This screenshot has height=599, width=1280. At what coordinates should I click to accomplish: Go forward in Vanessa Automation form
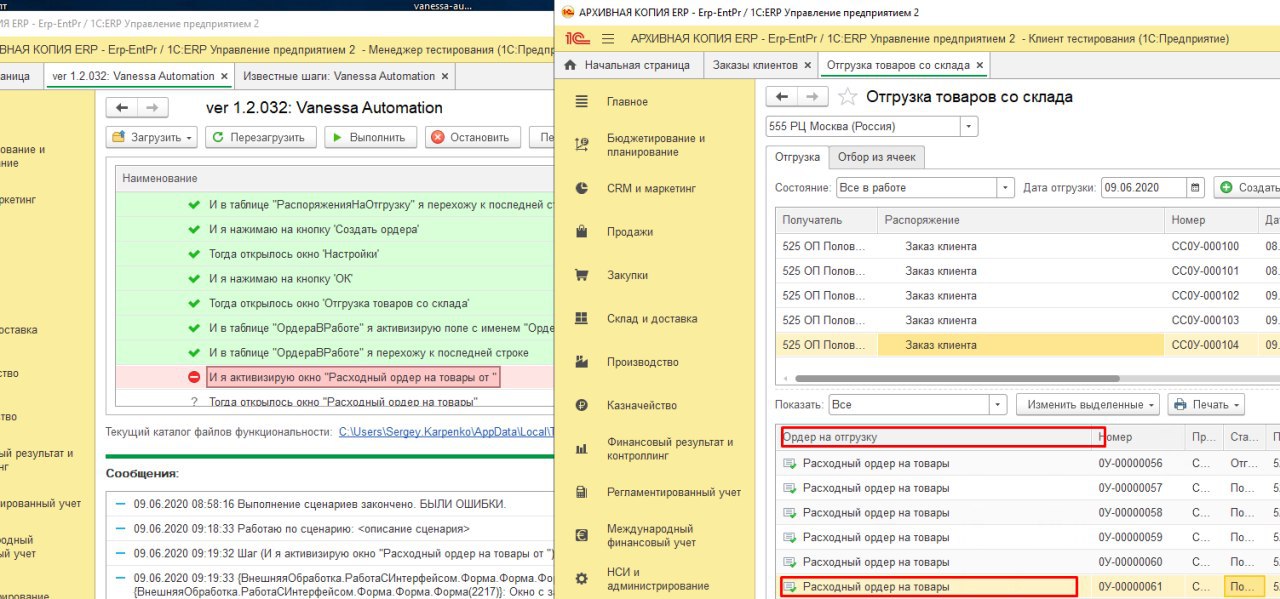coord(153,107)
